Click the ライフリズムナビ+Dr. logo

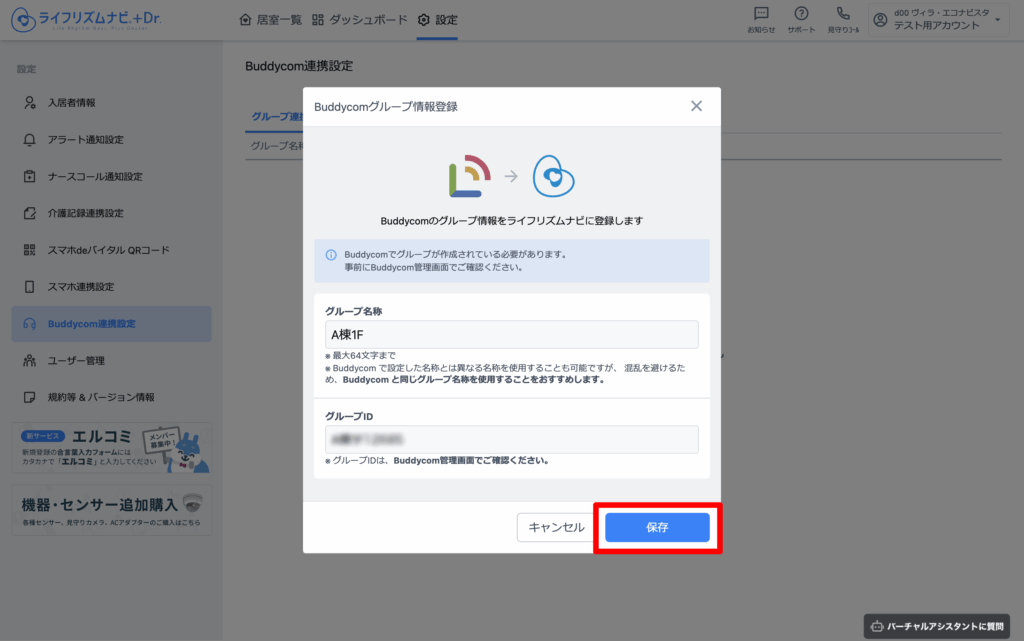click(86, 20)
